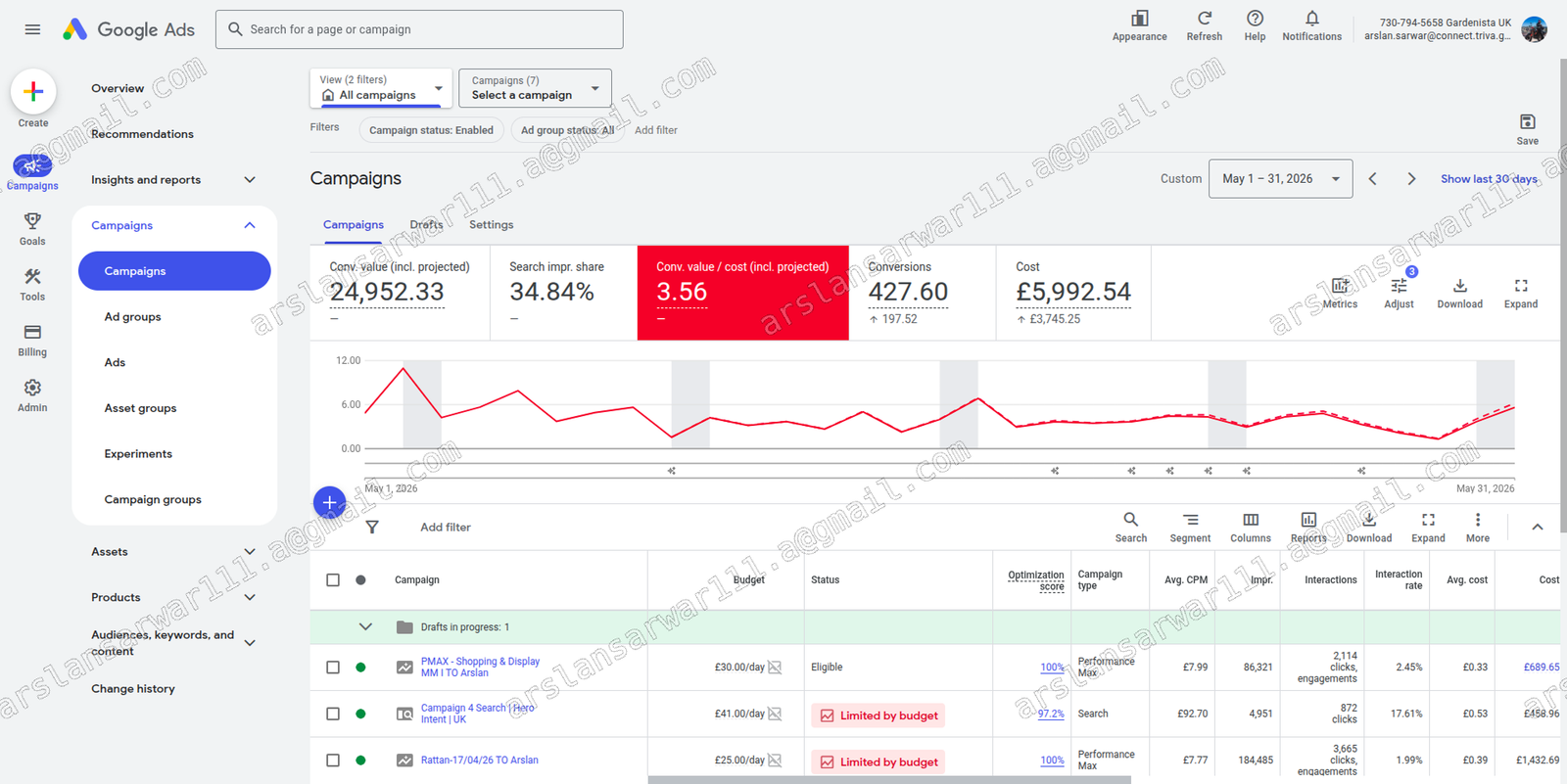Download the chart using Download icon
Viewport: 1567px width, 784px height.
coord(1459,286)
